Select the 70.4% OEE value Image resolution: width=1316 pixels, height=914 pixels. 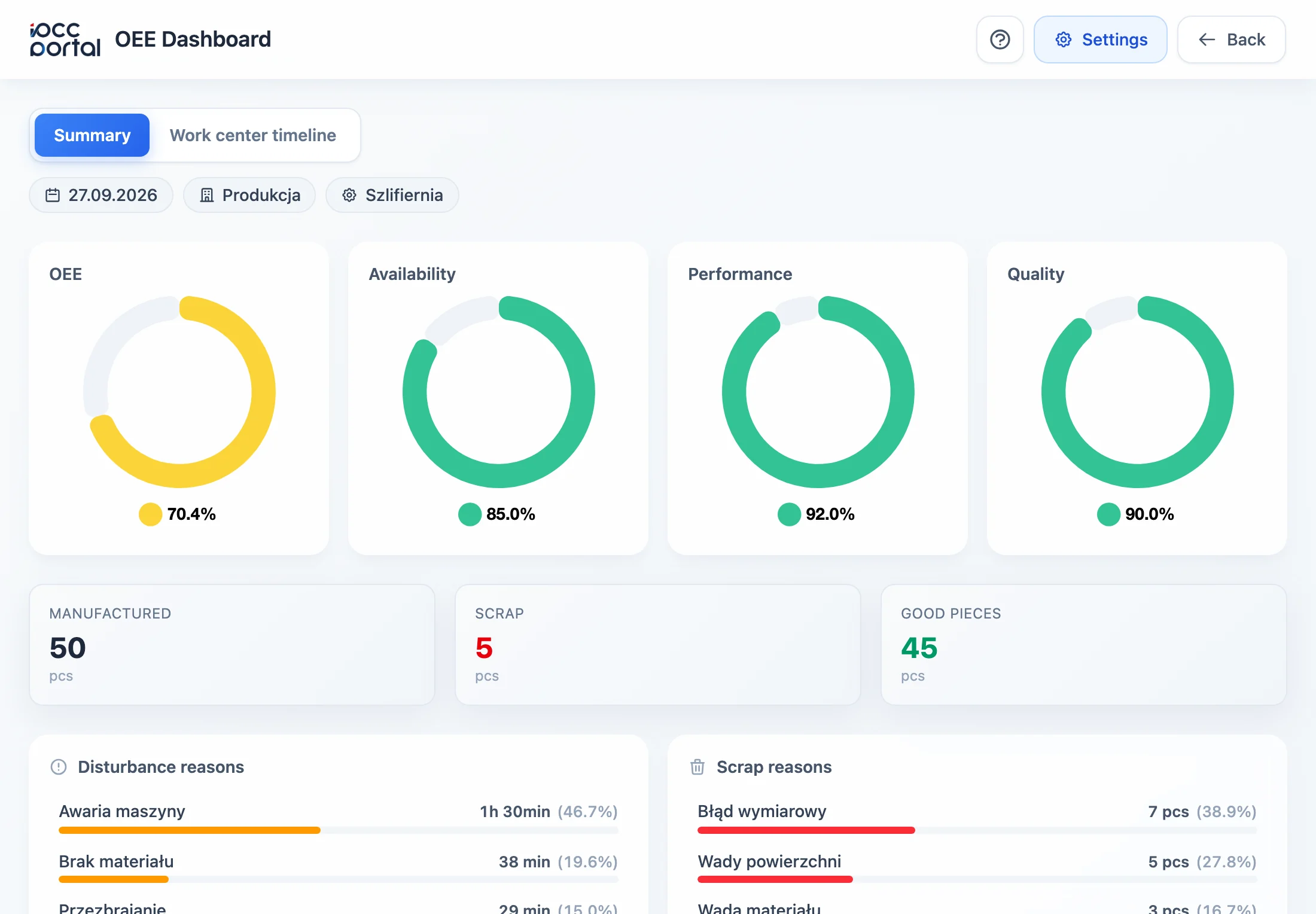tap(191, 514)
